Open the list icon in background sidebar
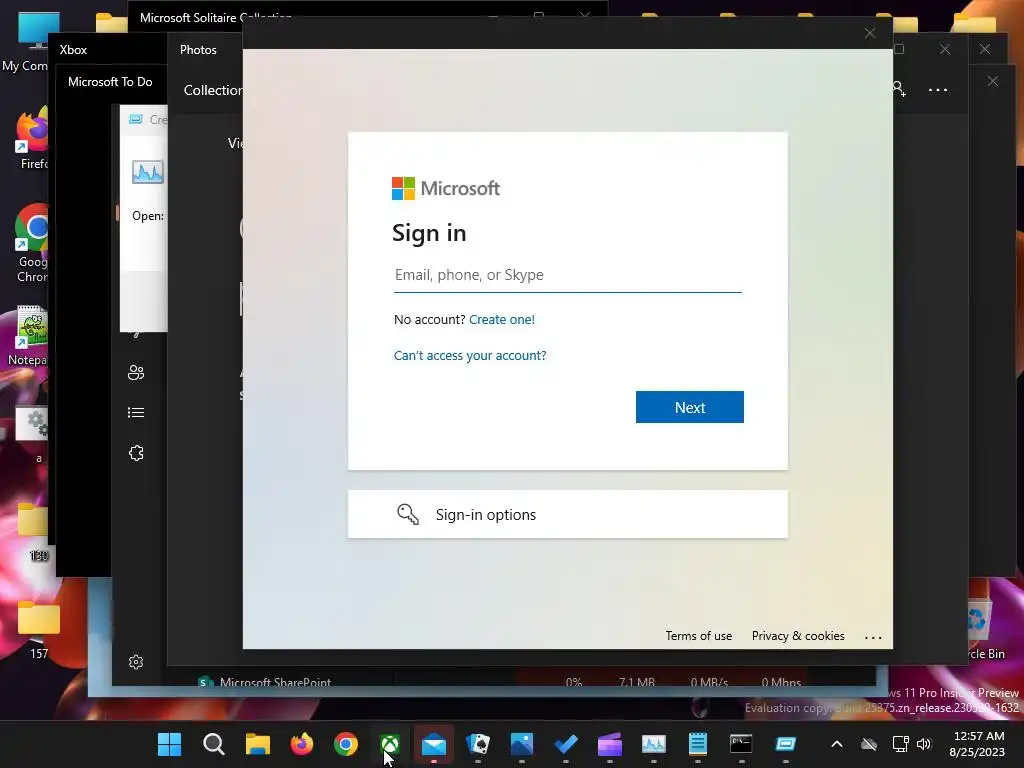Image resolution: width=1024 pixels, height=768 pixels. point(136,413)
